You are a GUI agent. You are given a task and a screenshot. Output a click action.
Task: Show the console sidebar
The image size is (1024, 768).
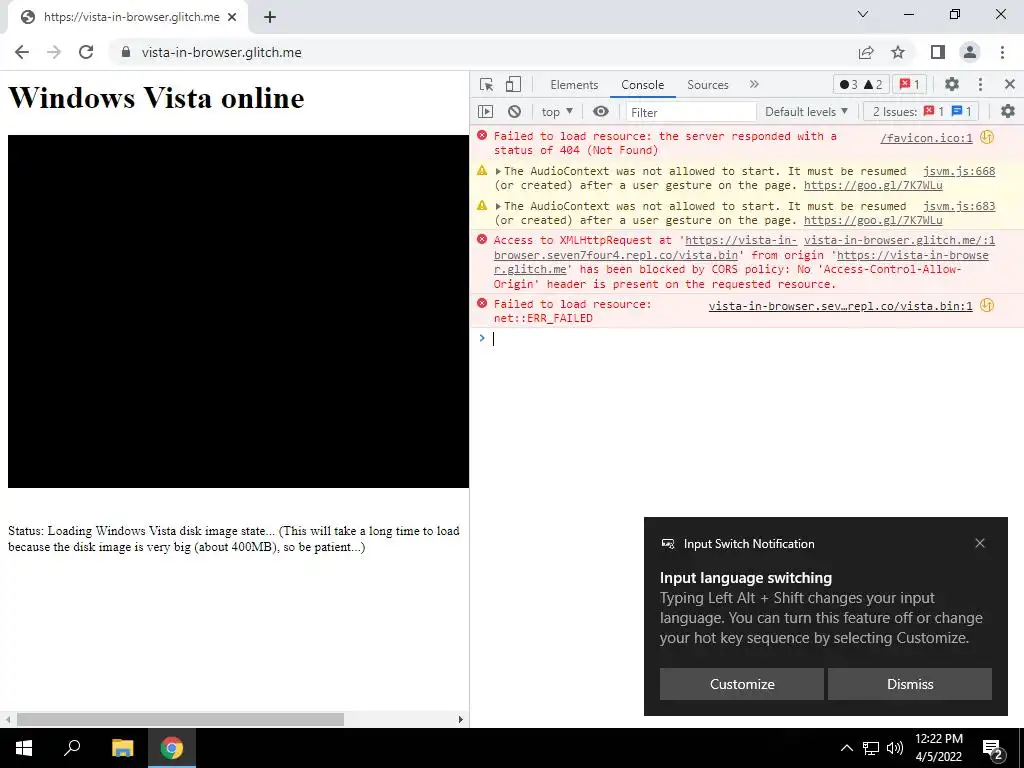pyautogui.click(x=485, y=112)
